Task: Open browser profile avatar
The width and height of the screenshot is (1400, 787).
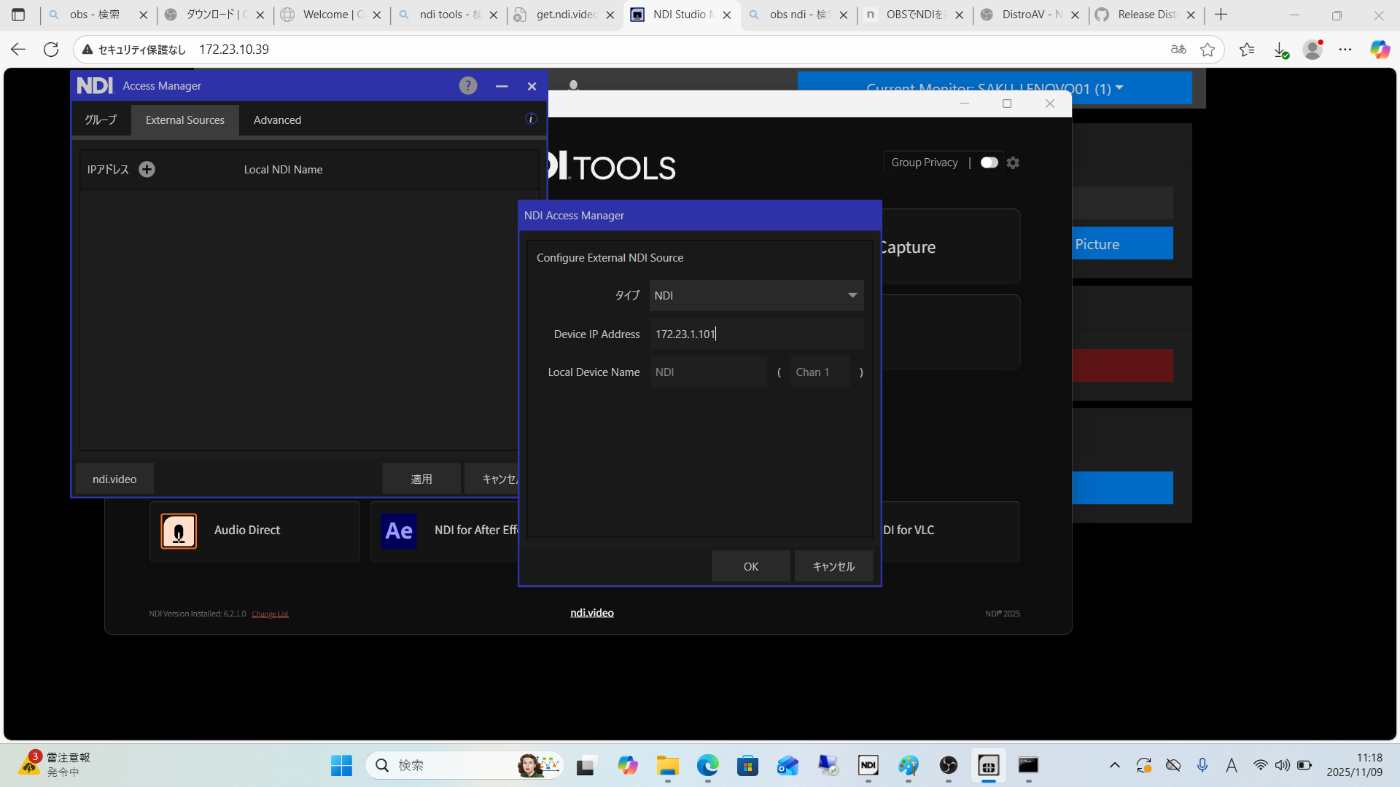Action: pyautogui.click(x=1313, y=49)
